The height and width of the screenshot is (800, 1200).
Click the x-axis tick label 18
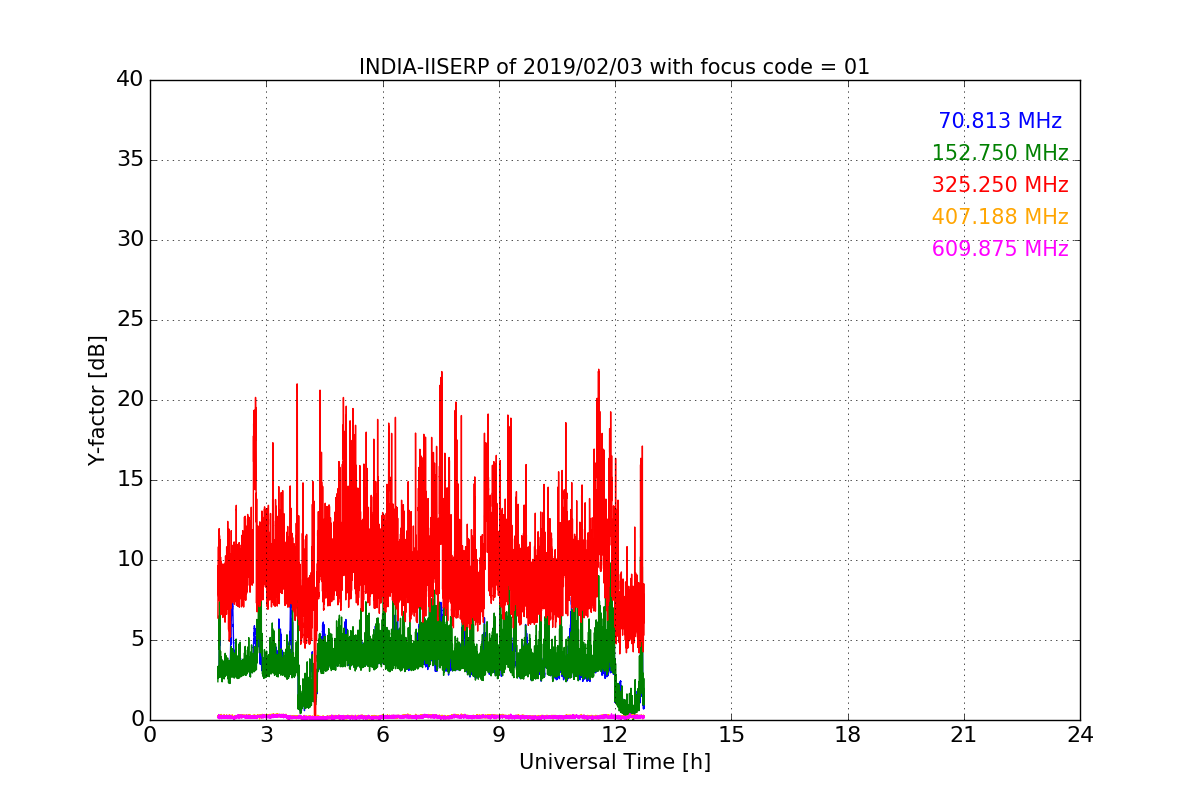tap(848, 734)
